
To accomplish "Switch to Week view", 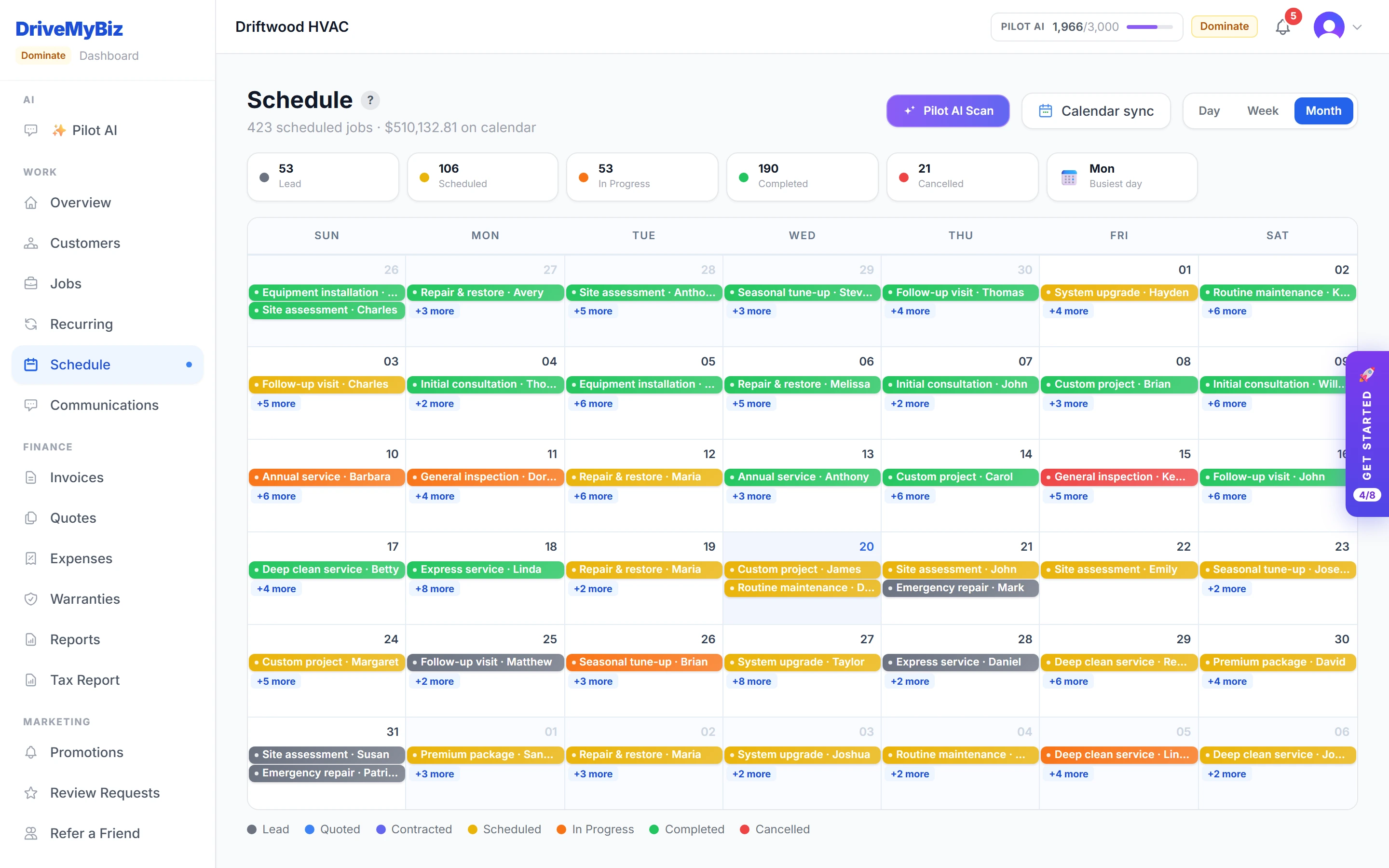I will coord(1262,111).
